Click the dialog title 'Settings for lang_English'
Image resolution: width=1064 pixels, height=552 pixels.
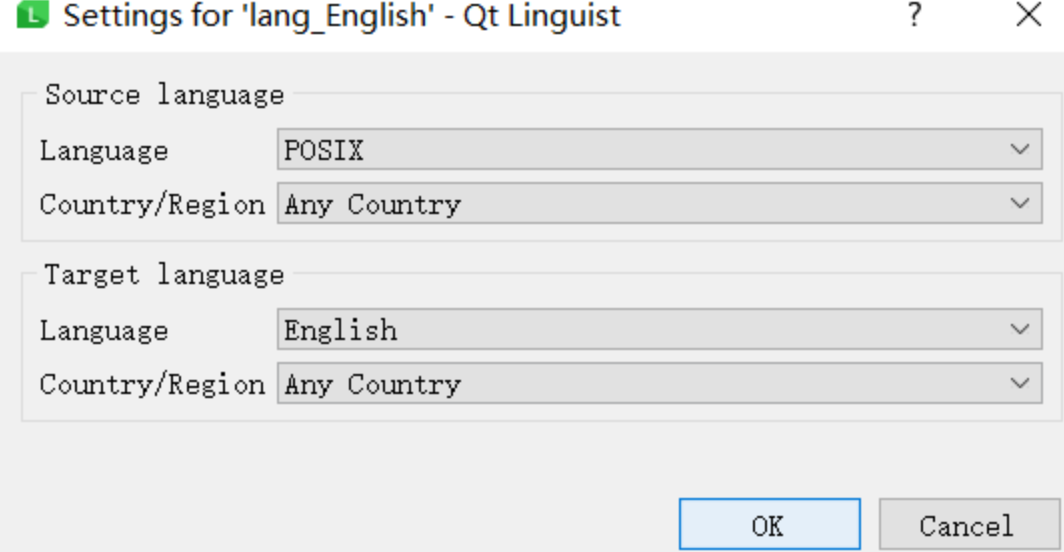(x=342, y=16)
